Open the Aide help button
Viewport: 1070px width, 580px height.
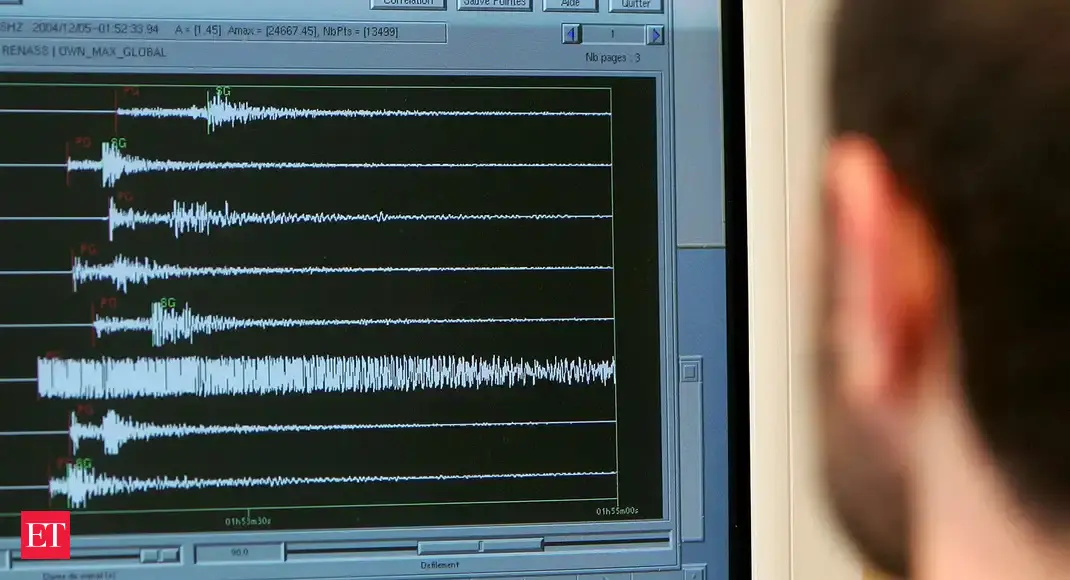(x=571, y=3)
